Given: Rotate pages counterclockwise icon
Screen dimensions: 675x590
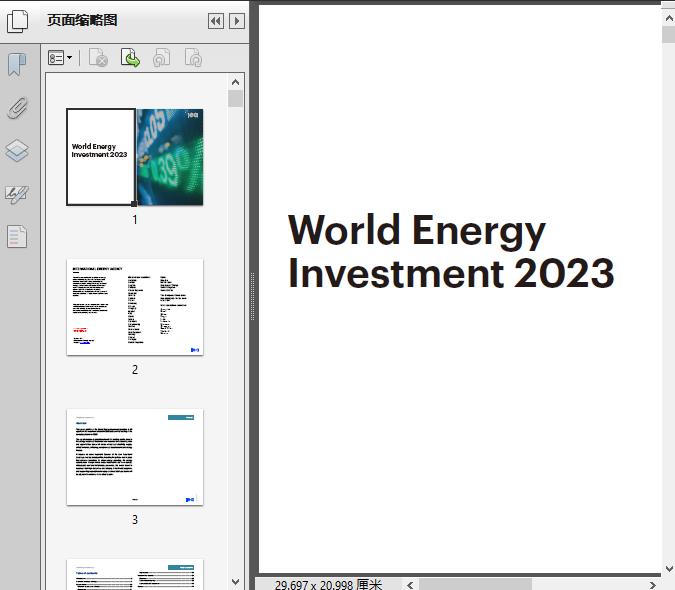Looking at the screenshot, I should tap(161, 58).
